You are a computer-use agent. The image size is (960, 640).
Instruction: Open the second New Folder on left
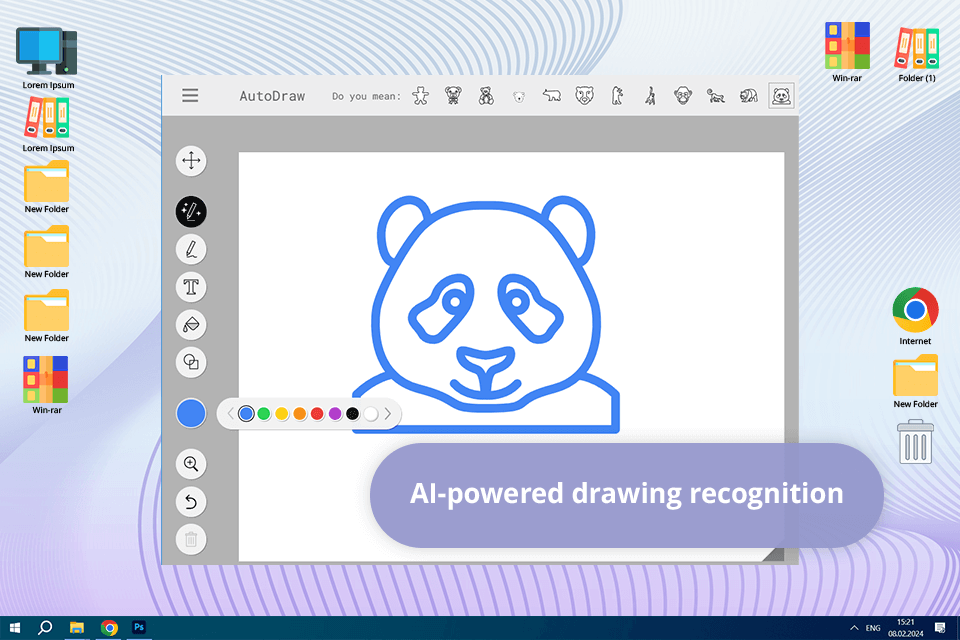coord(47,252)
